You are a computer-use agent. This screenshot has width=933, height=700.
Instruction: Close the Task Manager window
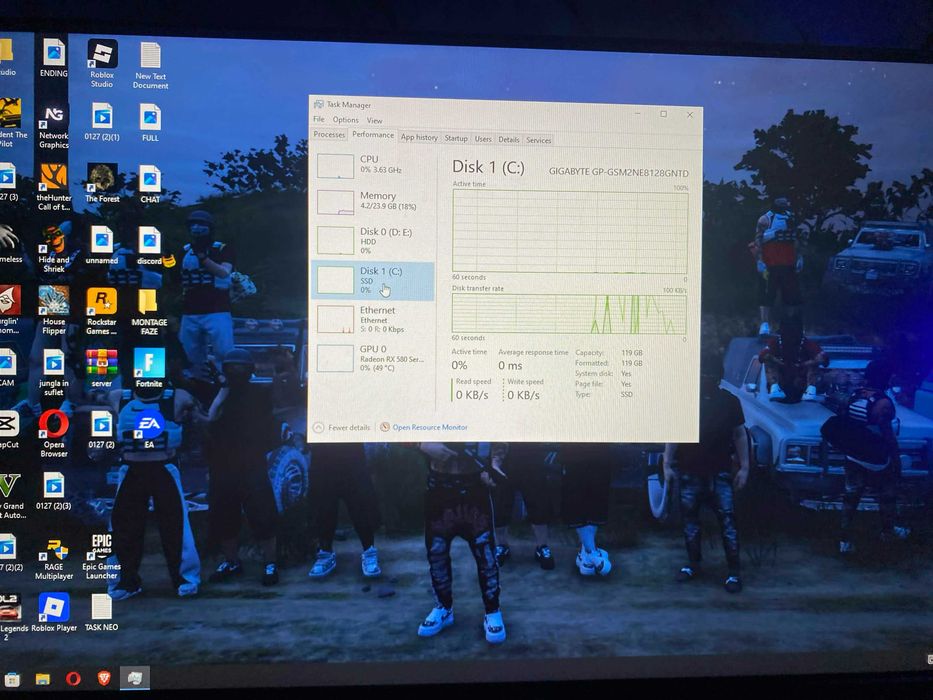click(x=690, y=115)
